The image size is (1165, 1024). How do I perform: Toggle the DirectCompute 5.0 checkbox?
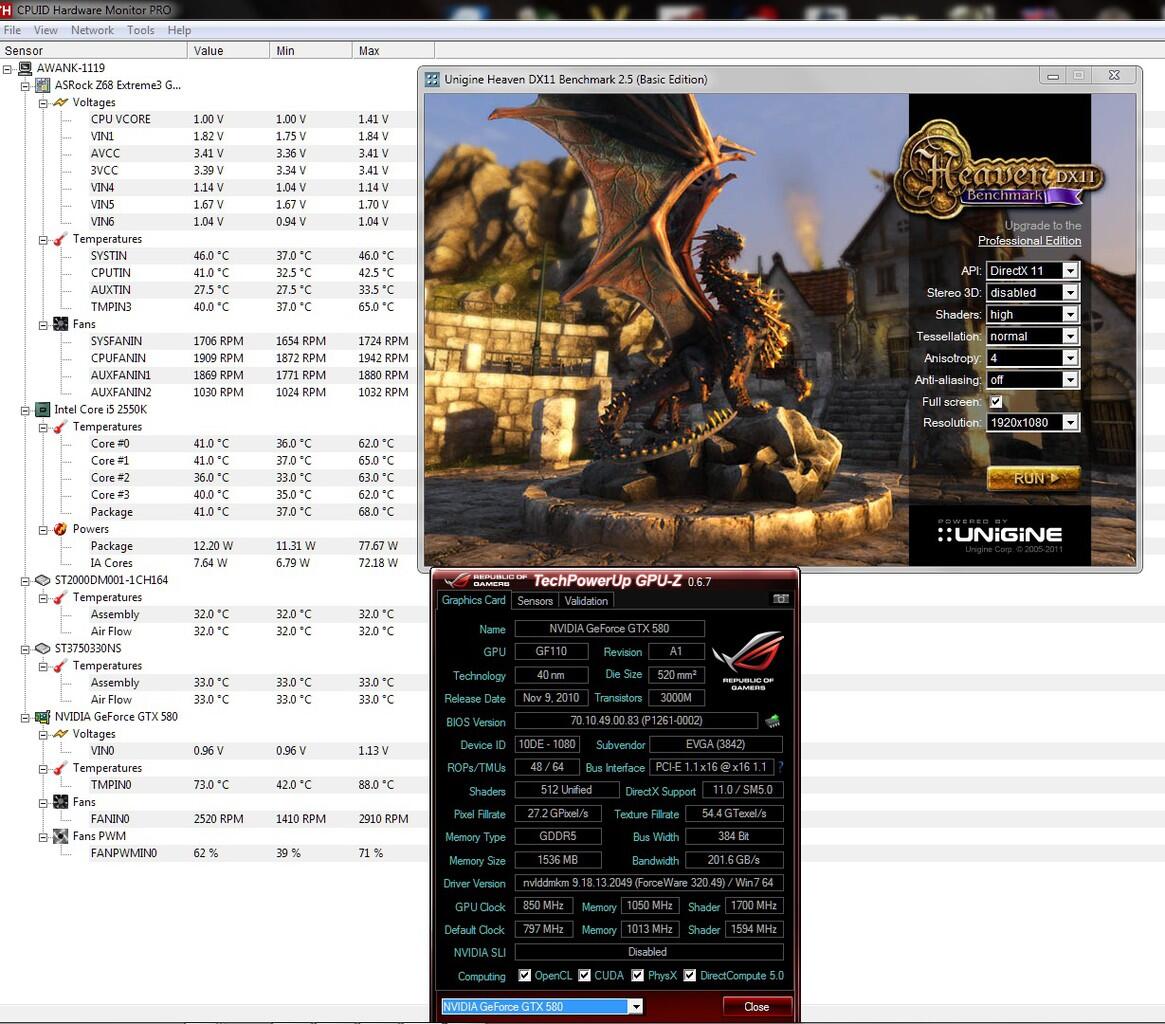[x=689, y=975]
